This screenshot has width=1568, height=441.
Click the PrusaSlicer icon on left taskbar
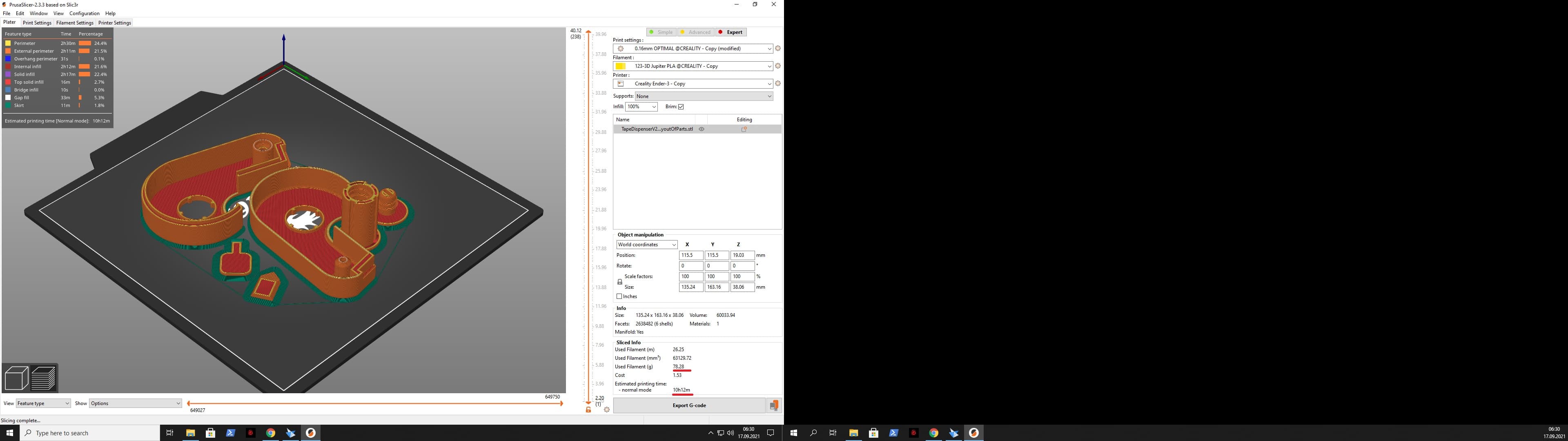310,433
